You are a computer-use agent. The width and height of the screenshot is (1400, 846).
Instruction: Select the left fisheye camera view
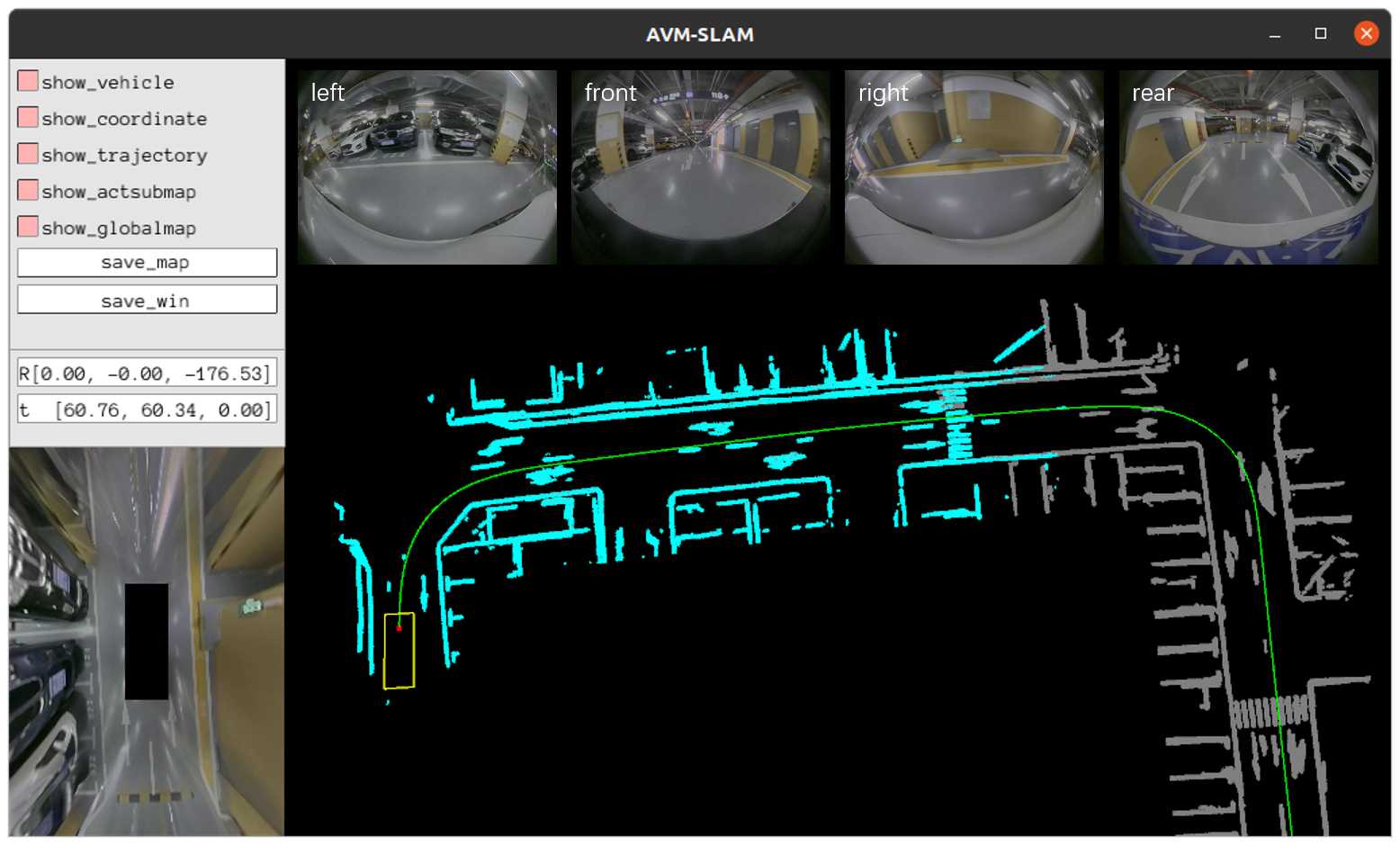[x=427, y=167]
